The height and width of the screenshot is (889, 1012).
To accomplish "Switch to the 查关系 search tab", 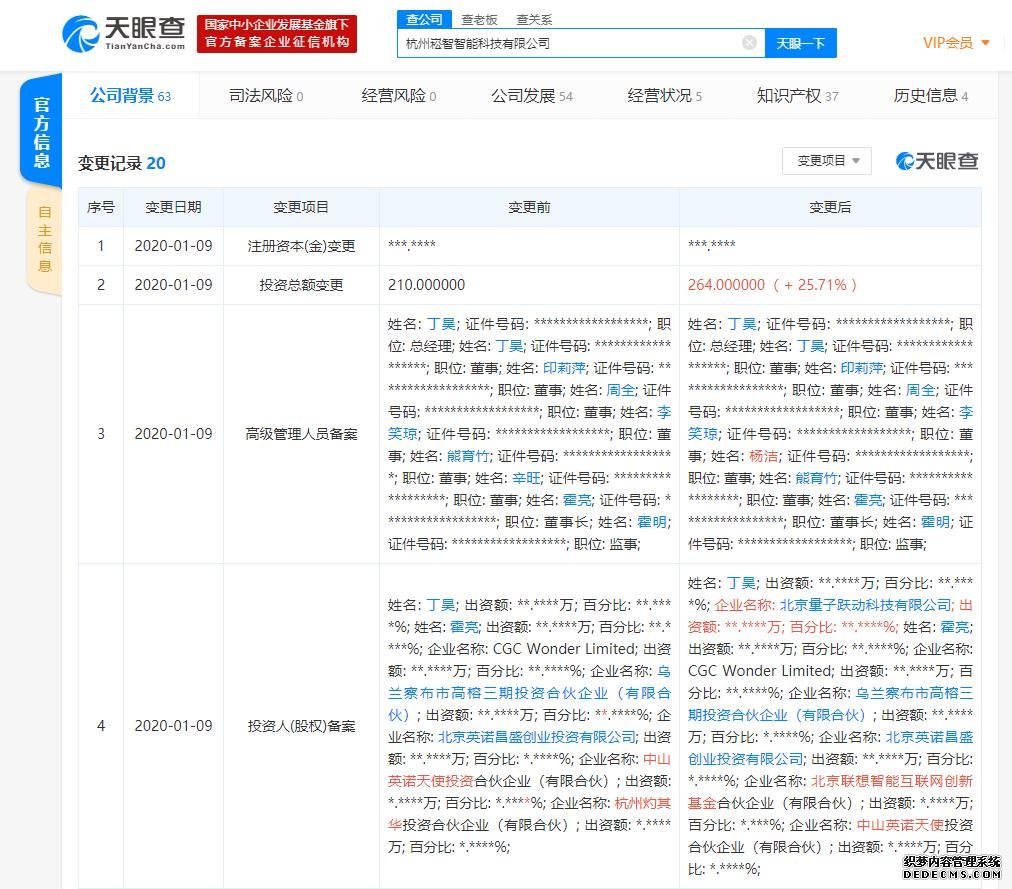I will pyautogui.click(x=534, y=19).
